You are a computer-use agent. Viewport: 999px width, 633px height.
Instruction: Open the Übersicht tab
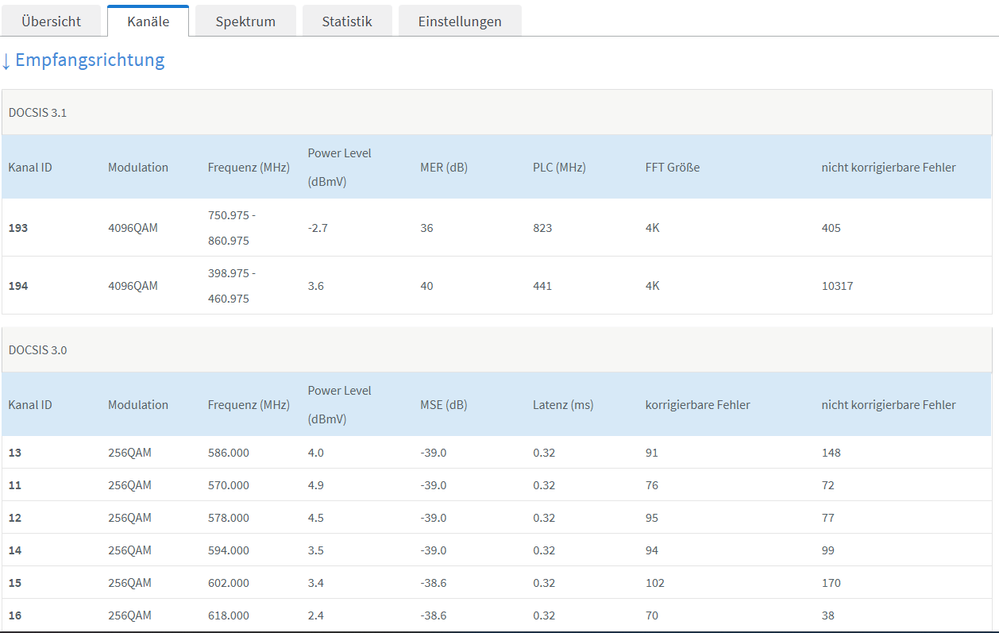click(x=51, y=21)
